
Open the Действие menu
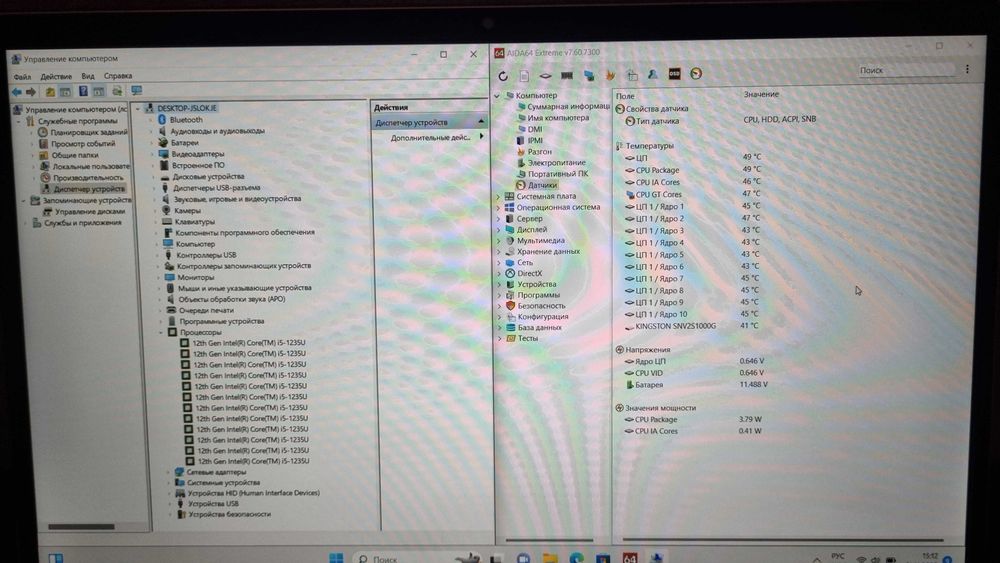pyautogui.click(x=56, y=77)
